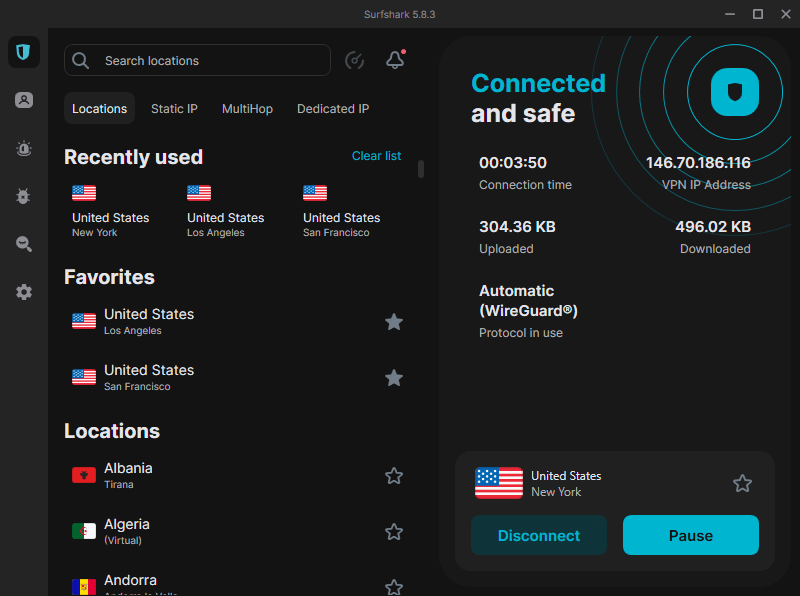
Task: Click US flag in connected location card
Action: [498, 483]
